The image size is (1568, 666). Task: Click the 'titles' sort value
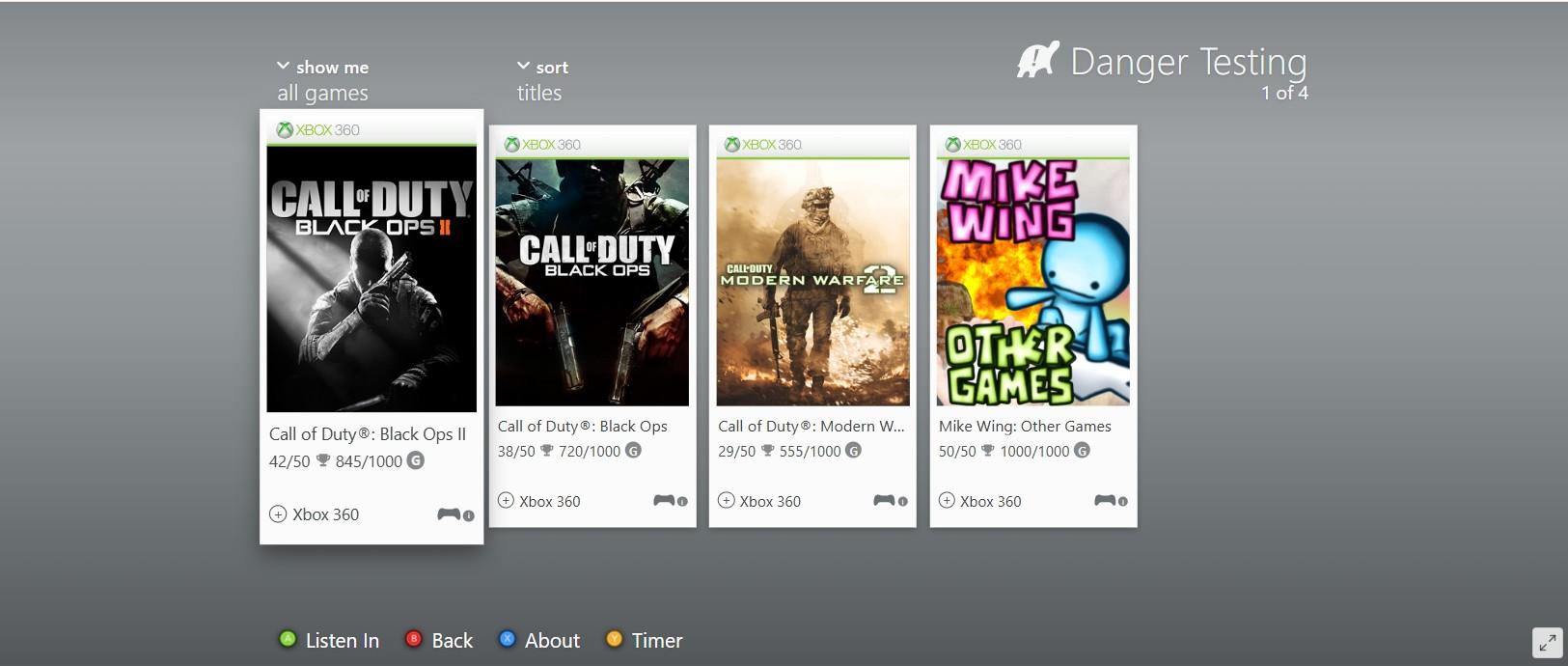(x=539, y=94)
